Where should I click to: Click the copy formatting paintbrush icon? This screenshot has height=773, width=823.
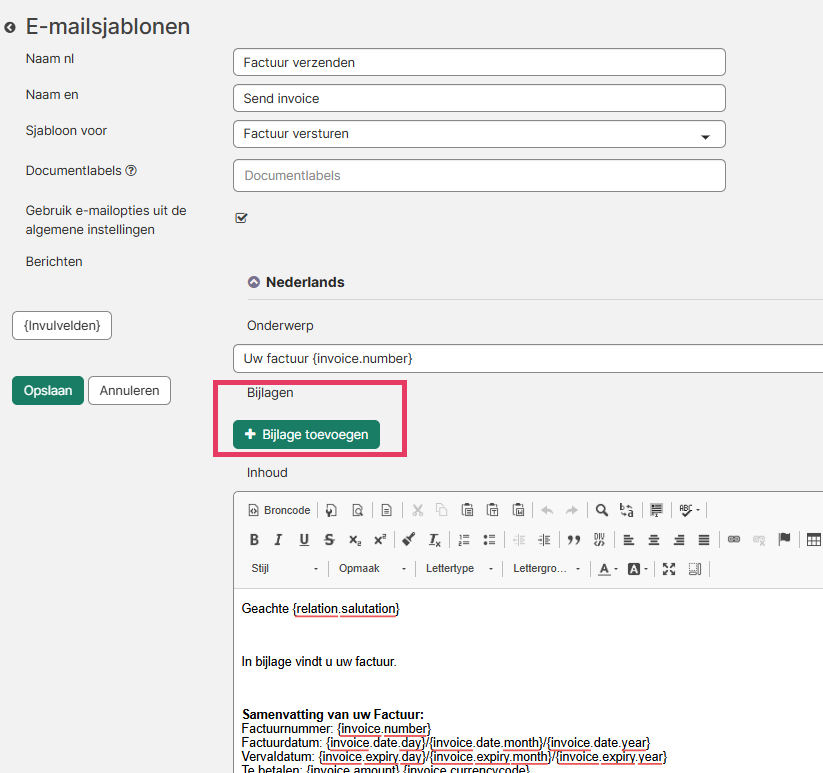[x=409, y=540]
